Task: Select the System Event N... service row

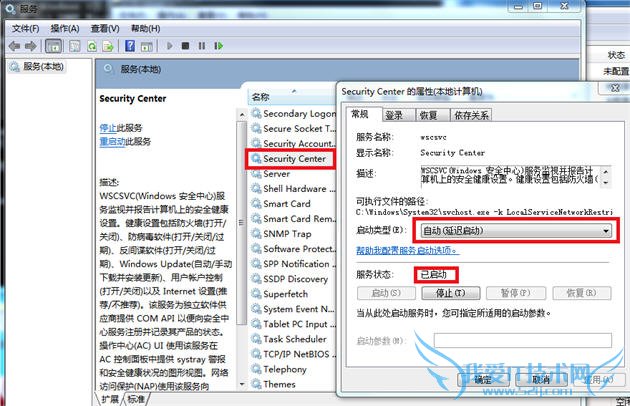Action: click(x=293, y=309)
